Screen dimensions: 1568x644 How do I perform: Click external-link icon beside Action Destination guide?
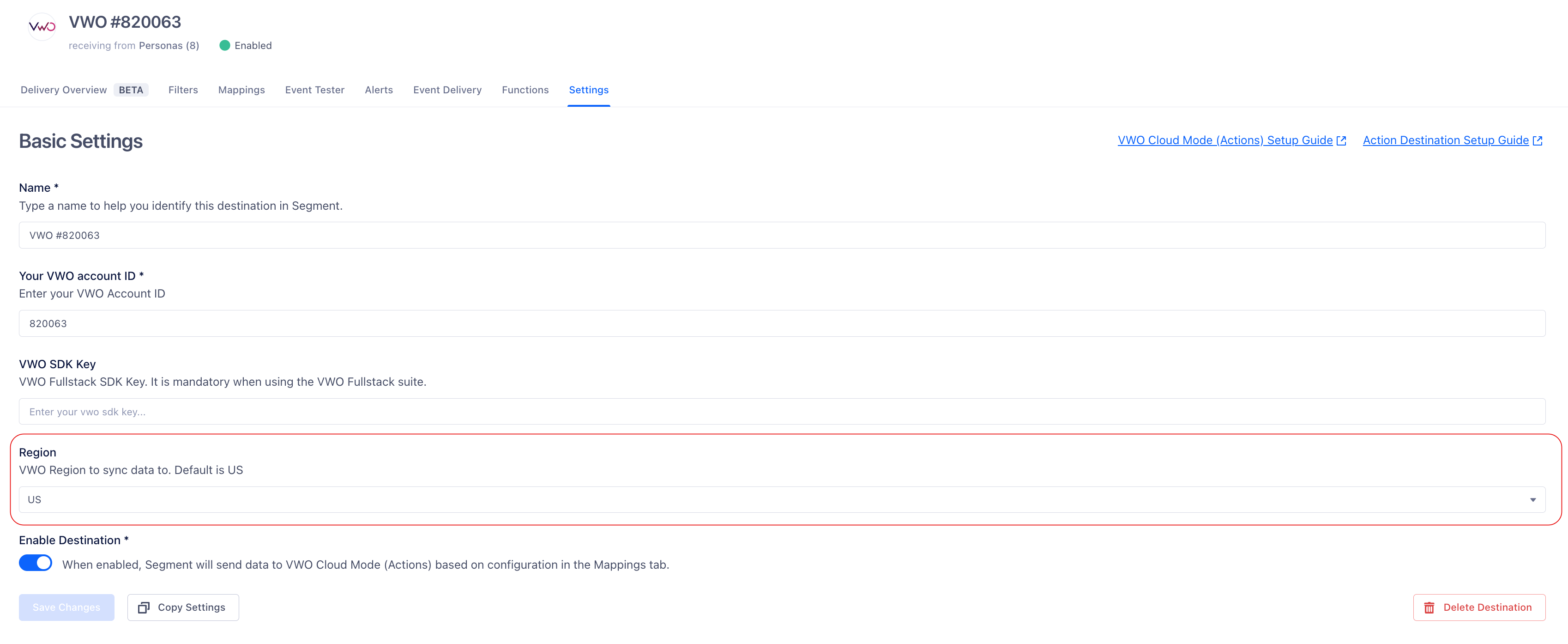(x=1538, y=141)
